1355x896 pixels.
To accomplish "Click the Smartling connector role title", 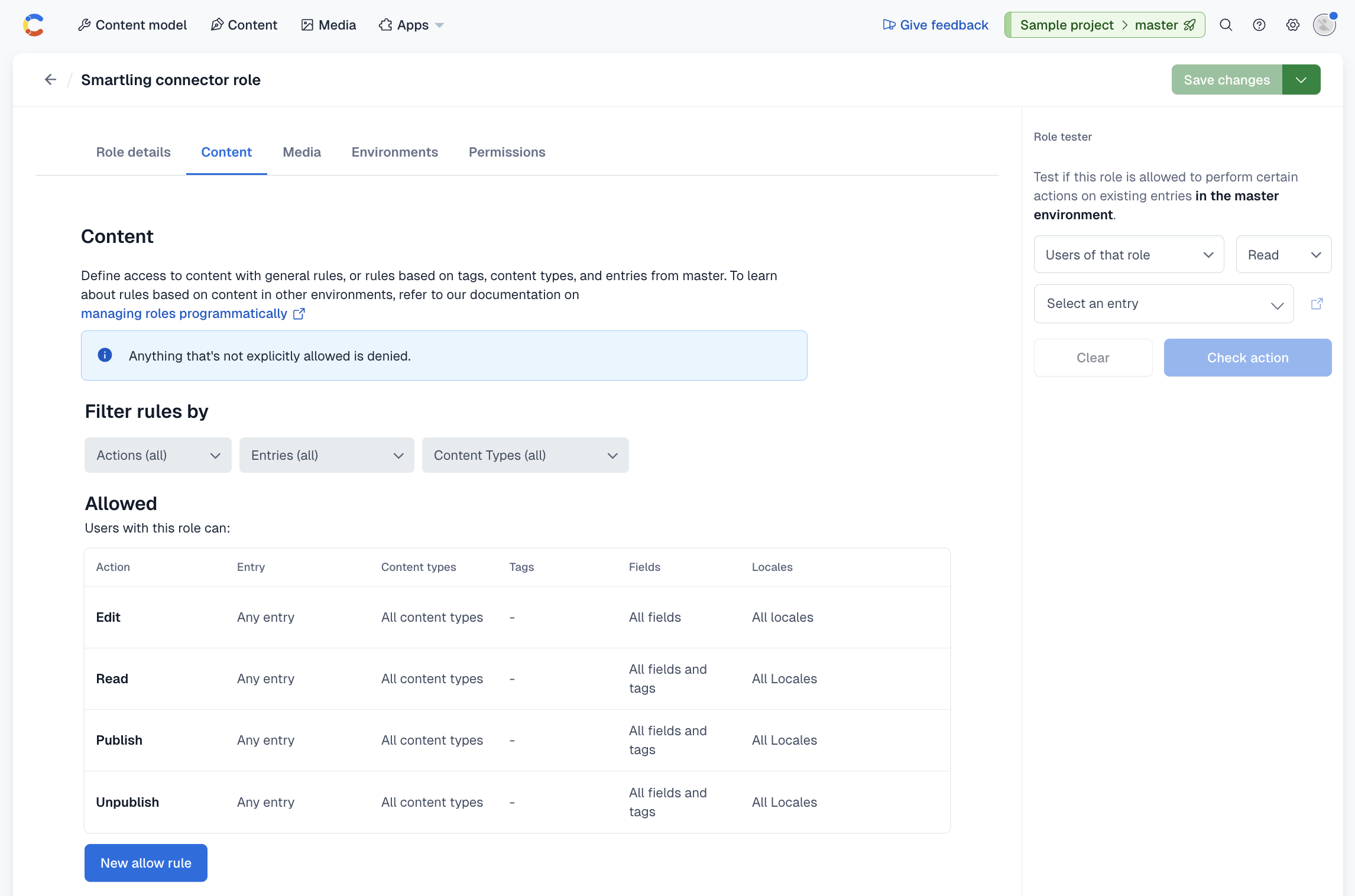I will click(x=171, y=80).
